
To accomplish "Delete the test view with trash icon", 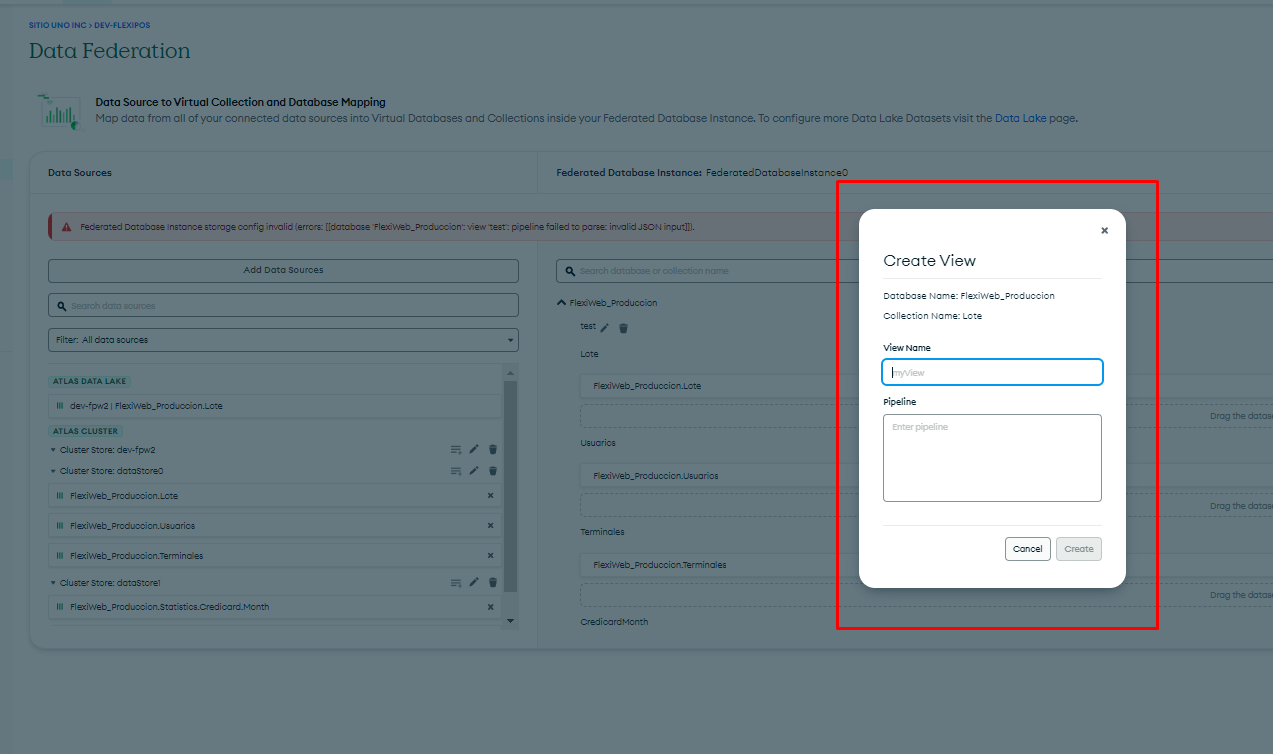I will pyautogui.click(x=623, y=328).
